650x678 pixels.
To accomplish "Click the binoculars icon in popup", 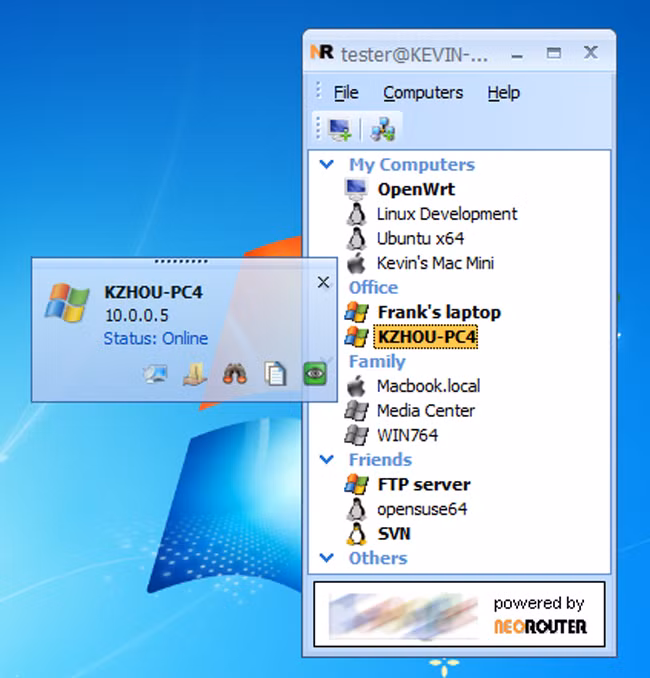I will click(235, 373).
